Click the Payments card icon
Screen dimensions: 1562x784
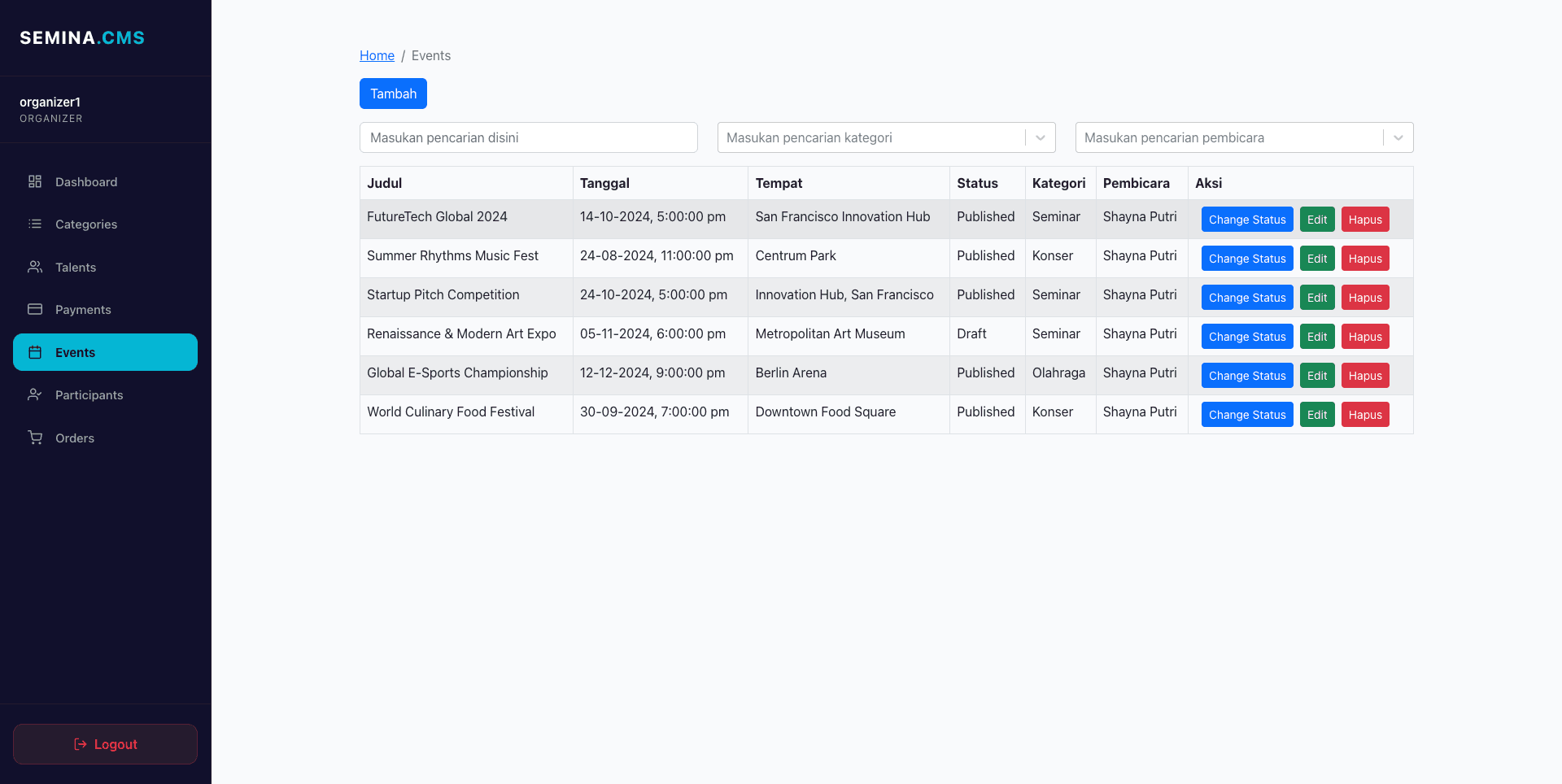(x=35, y=309)
